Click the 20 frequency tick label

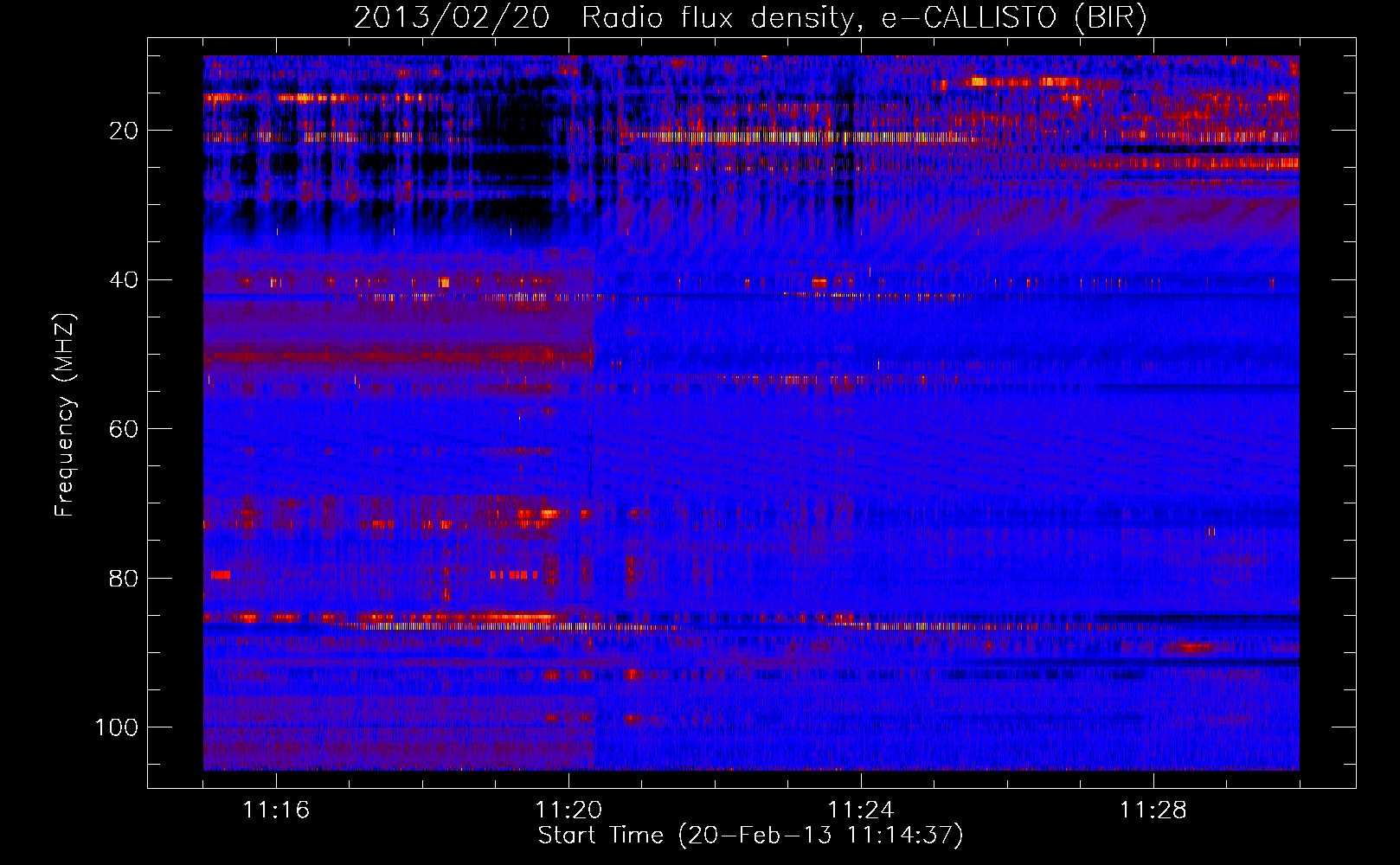[x=124, y=131]
